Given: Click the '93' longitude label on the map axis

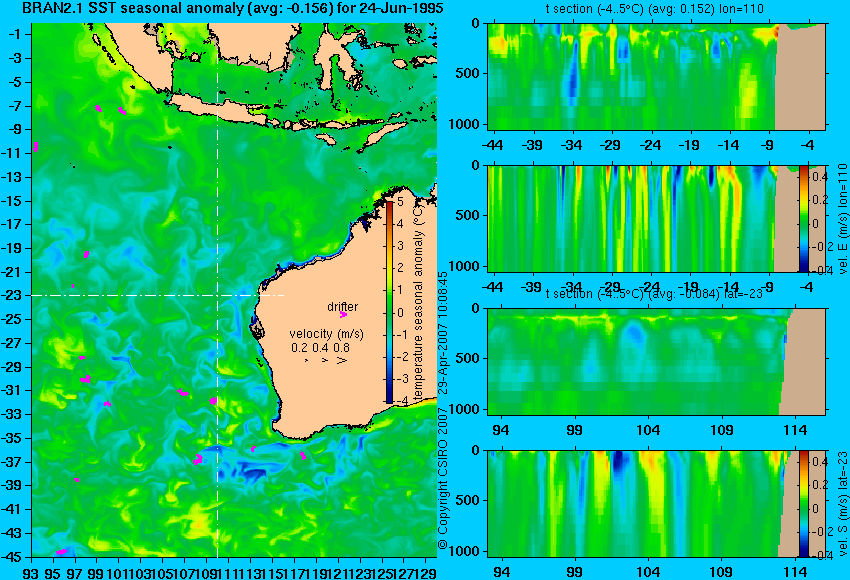Looking at the screenshot, I should 31,572.
